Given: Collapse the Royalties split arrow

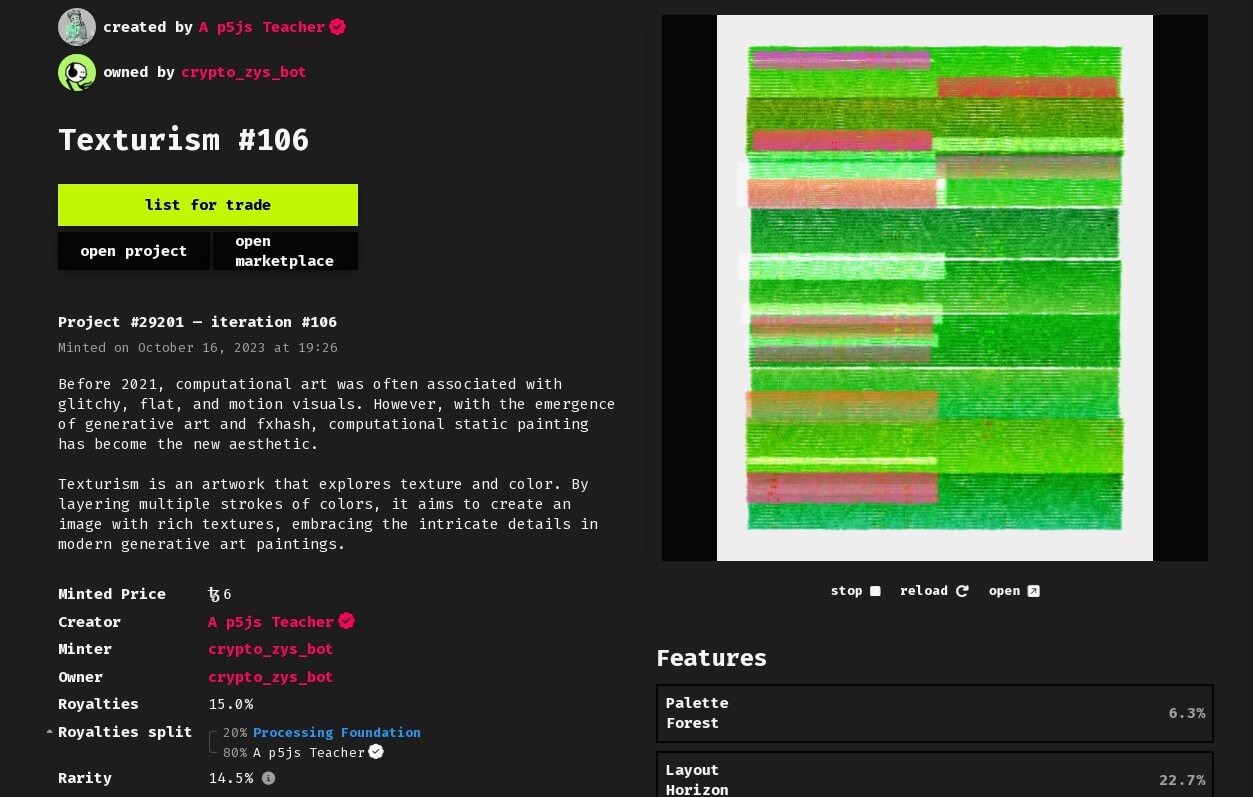Looking at the screenshot, I should click(x=50, y=732).
